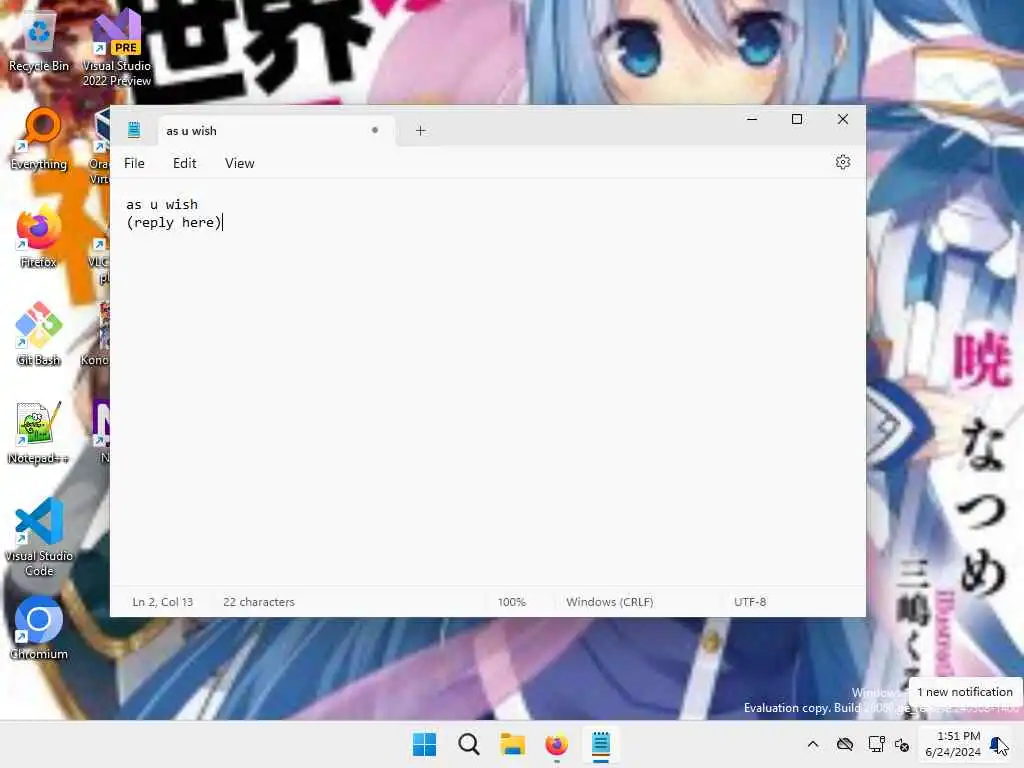
Task: Minimize the Notepad window
Action: point(752,119)
